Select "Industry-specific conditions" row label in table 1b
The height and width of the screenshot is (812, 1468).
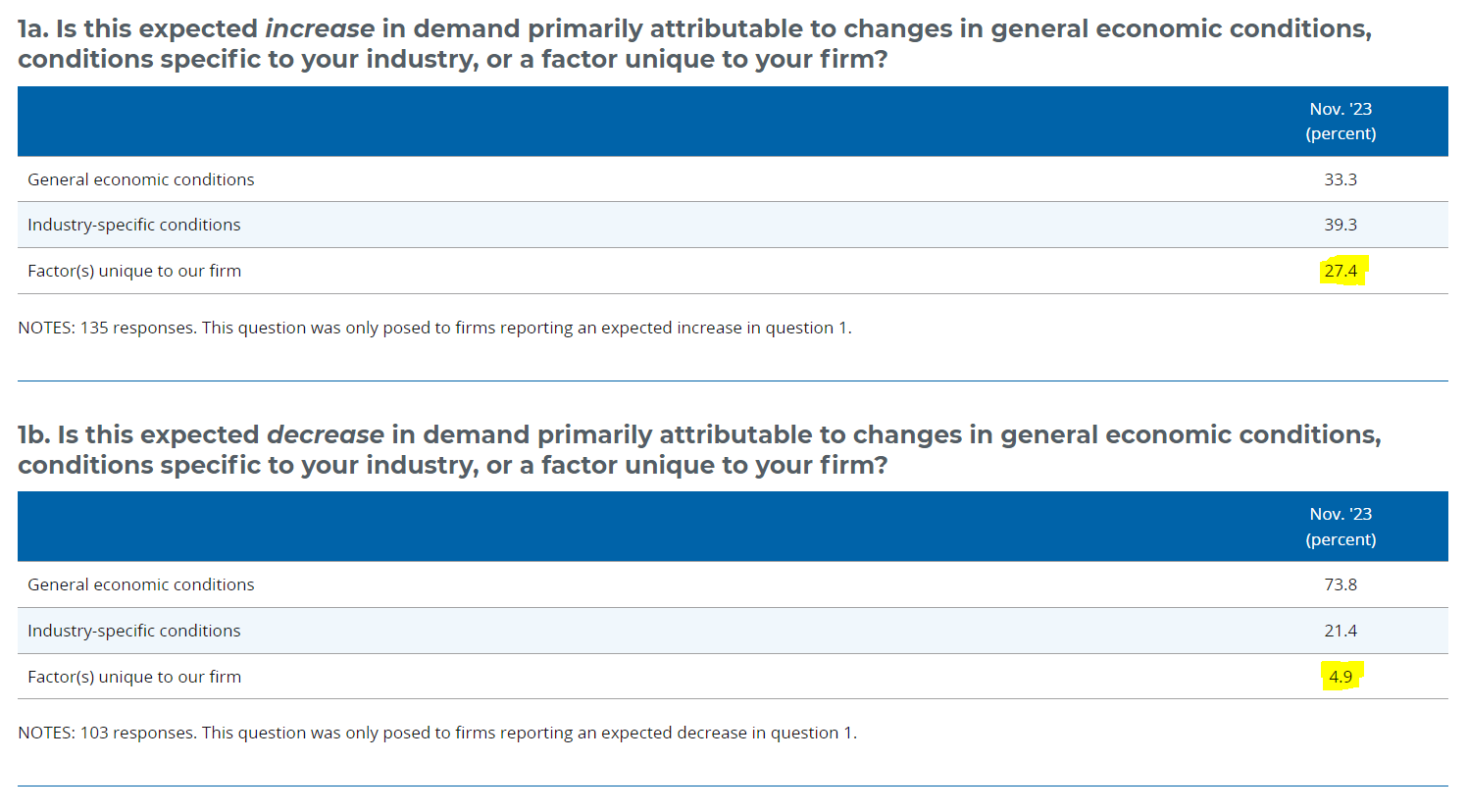[x=134, y=631]
